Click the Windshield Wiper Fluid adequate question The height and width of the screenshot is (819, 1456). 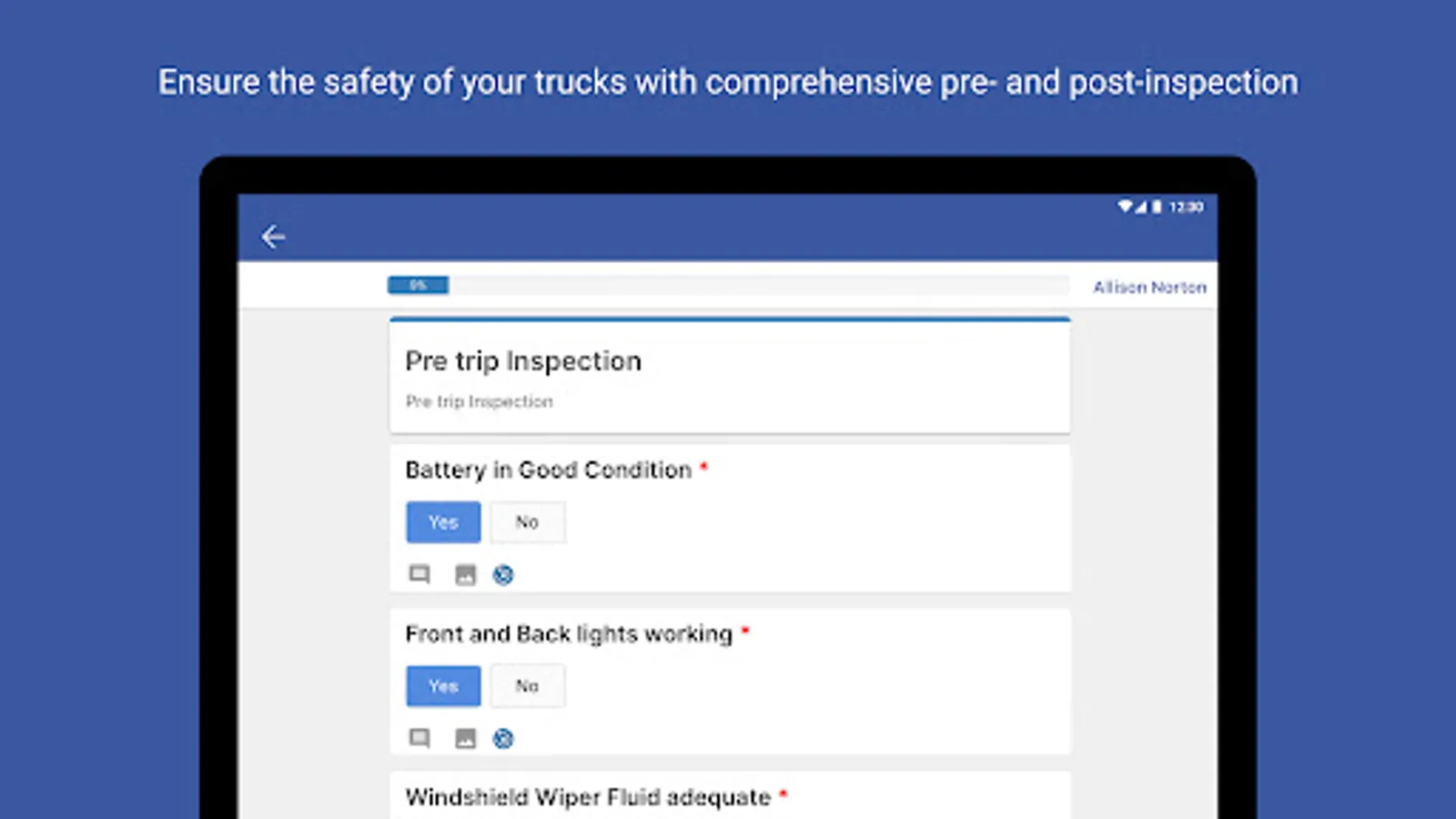[588, 797]
